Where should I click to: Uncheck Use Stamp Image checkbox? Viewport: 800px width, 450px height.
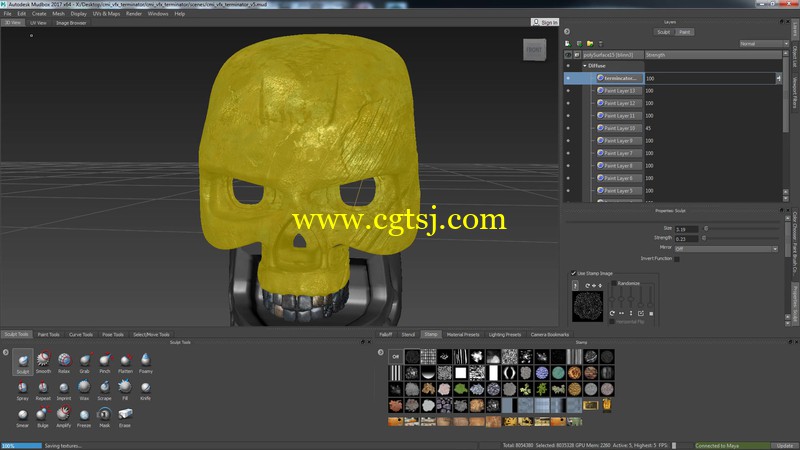tap(573, 273)
